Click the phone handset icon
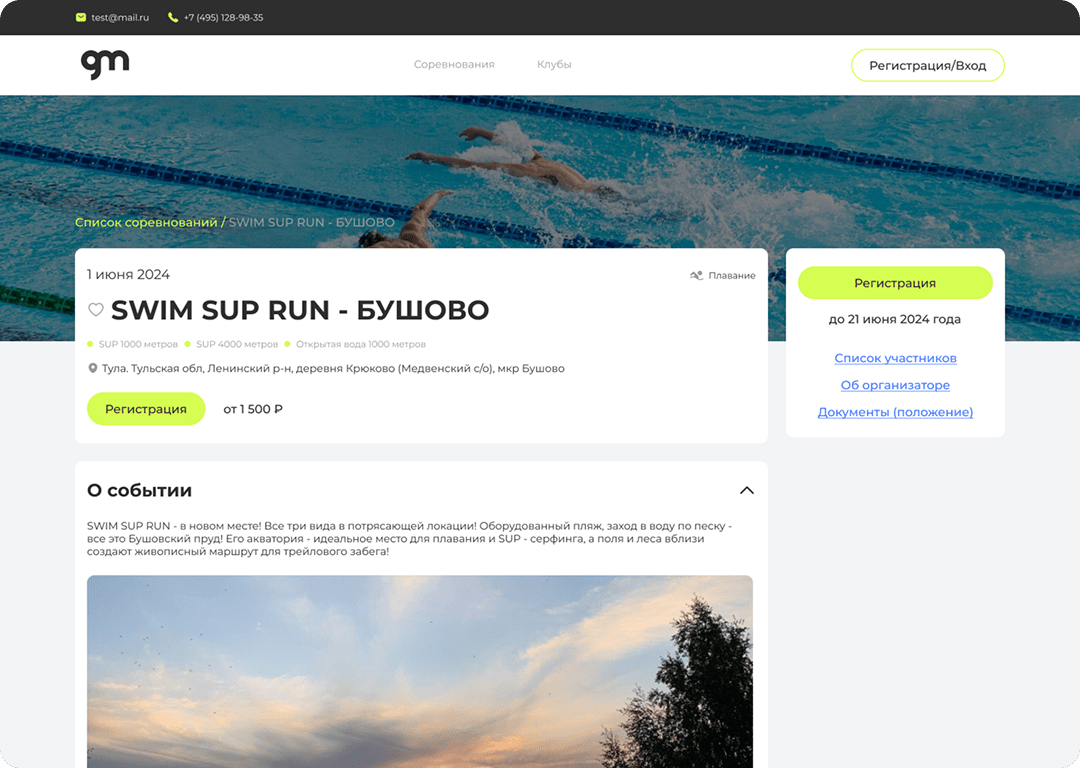The height and width of the screenshot is (768, 1080). (x=173, y=17)
